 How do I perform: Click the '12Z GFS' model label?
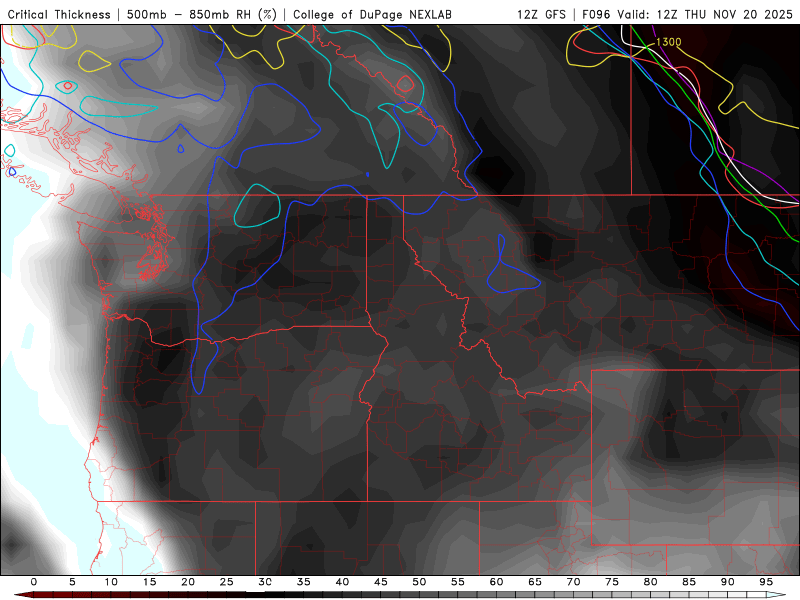(x=541, y=15)
